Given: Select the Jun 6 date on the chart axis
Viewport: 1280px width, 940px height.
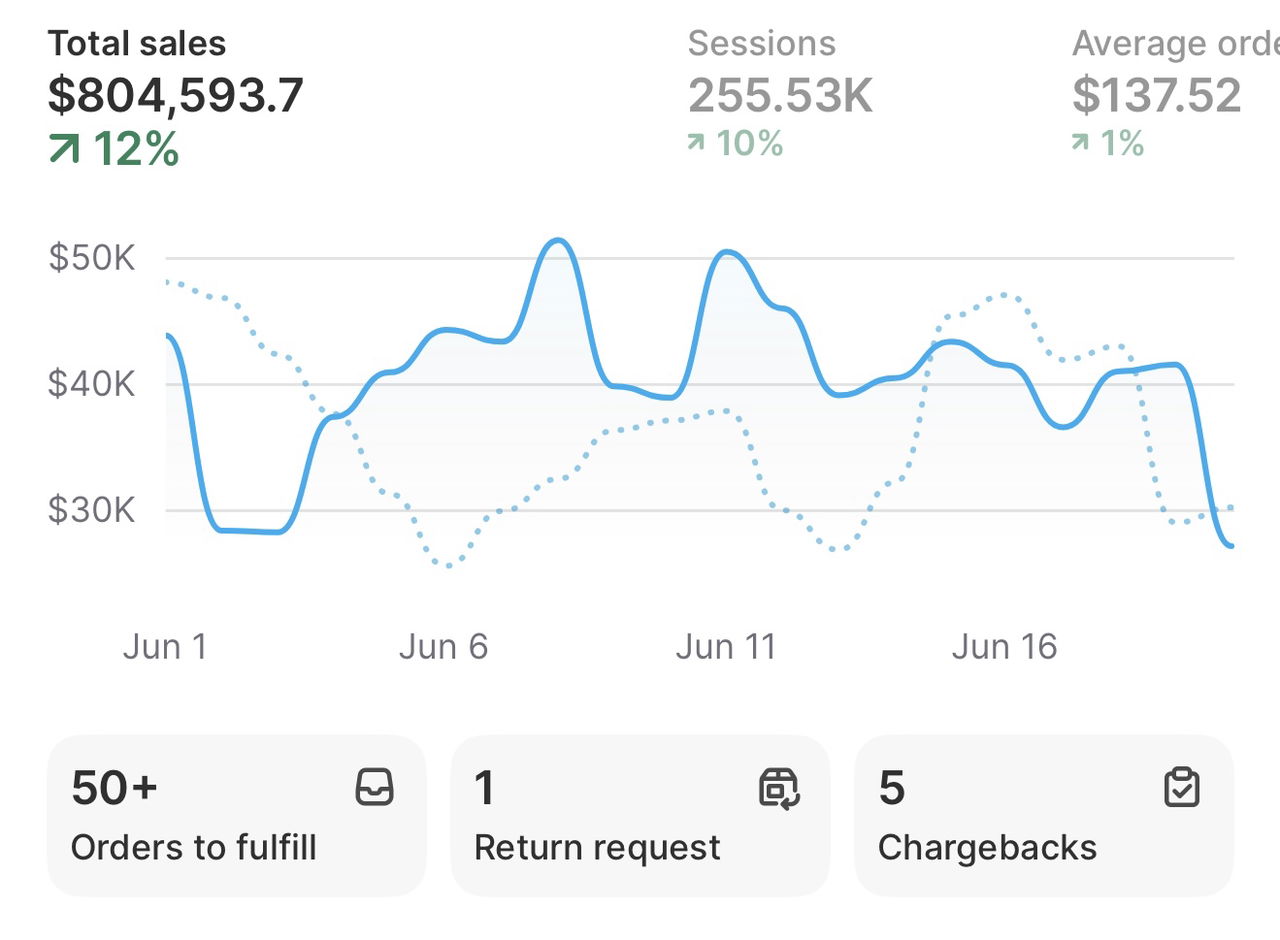Looking at the screenshot, I should click(443, 647).
